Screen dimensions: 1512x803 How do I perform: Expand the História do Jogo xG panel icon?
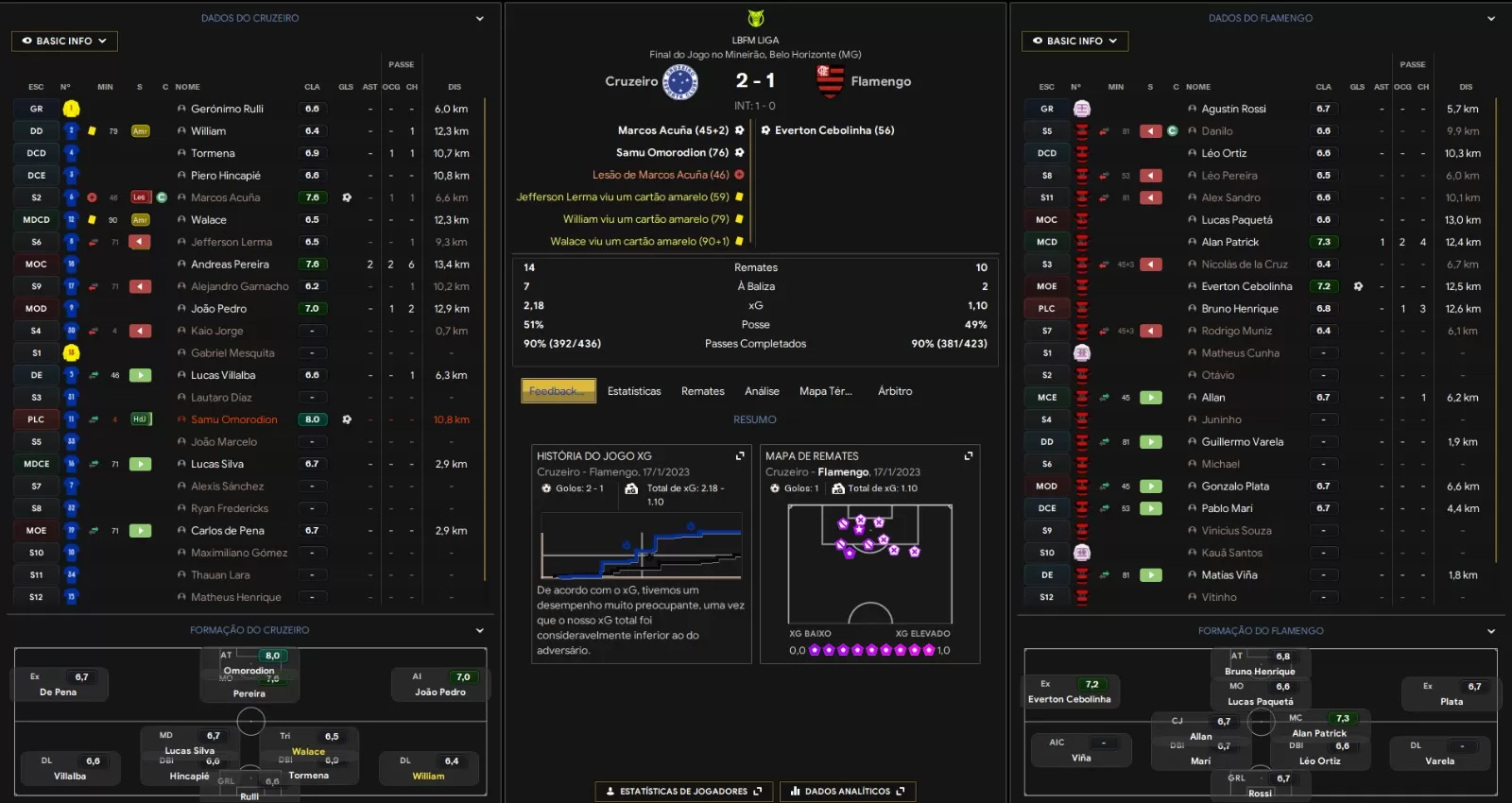tap(740, 455)
